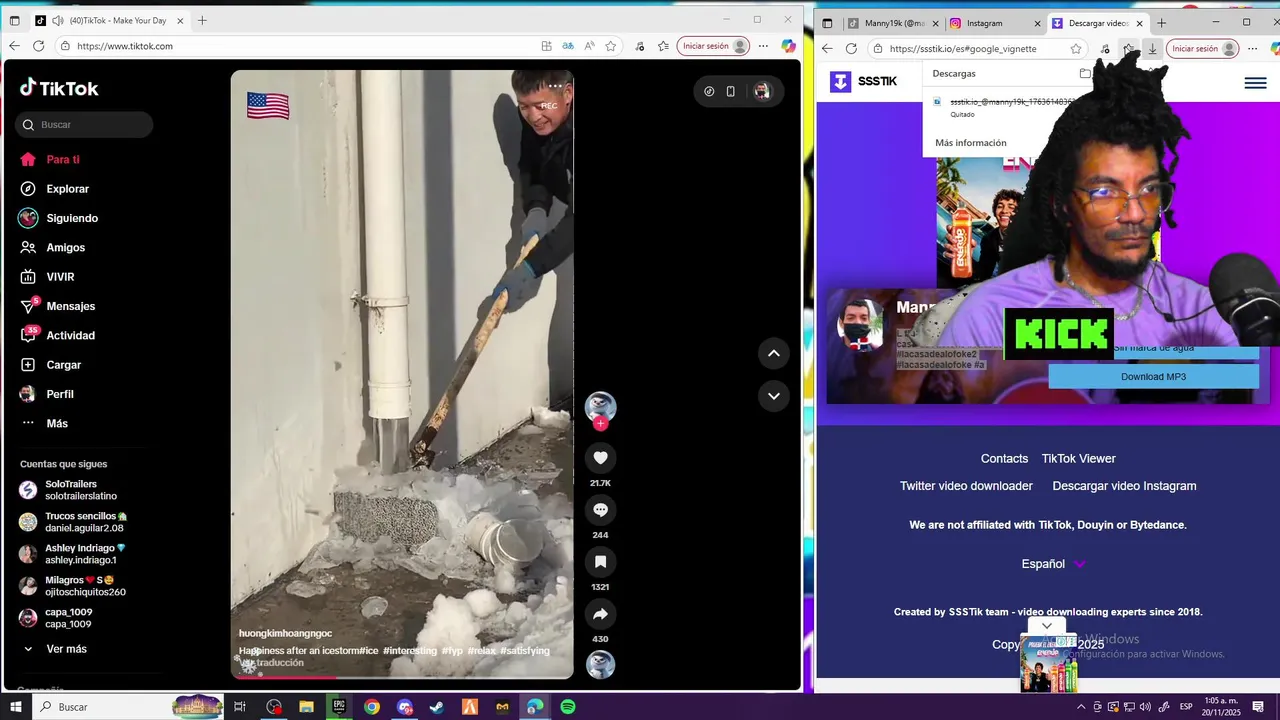1280x720 pixels.
Task: Click the #satisfying hashtag in caption
Action: (525, 650)
